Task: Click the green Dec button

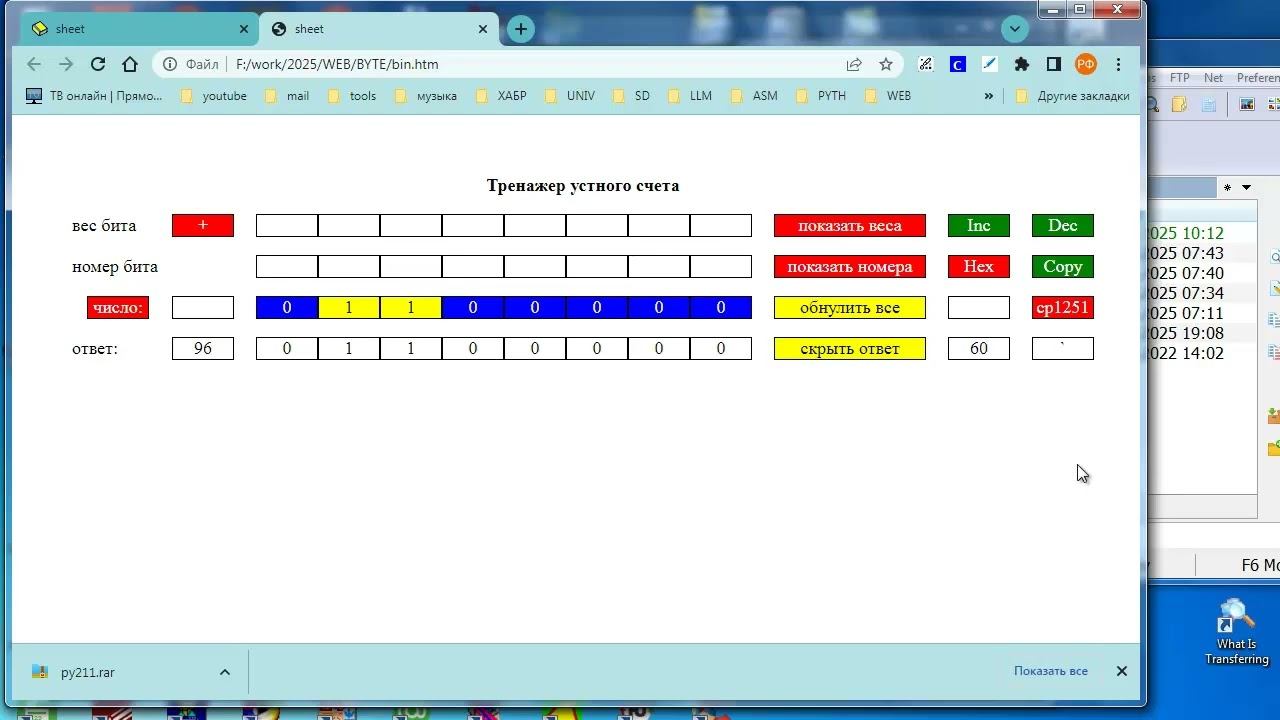Action: [1063, 226]
